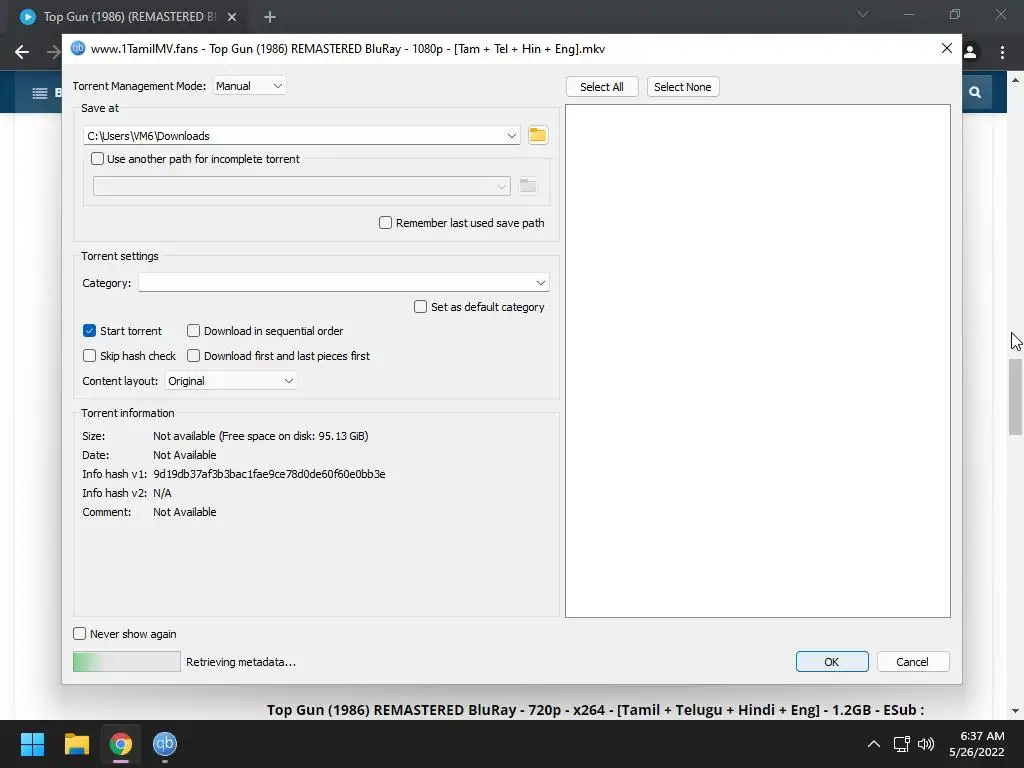Close the add torrent dialog
Viewport: 1024px width, 768px height.
(x=946, y=48)
